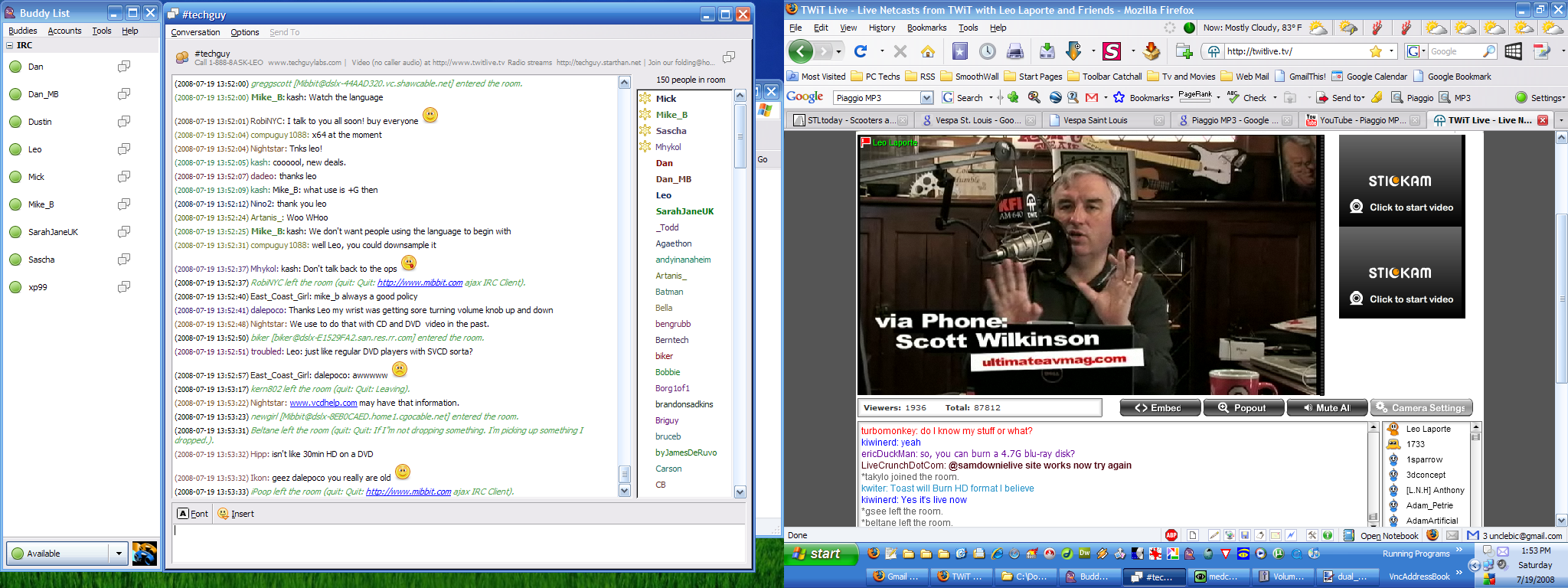Open the back-forward history dropdown arrow

[x=838, y=51]
